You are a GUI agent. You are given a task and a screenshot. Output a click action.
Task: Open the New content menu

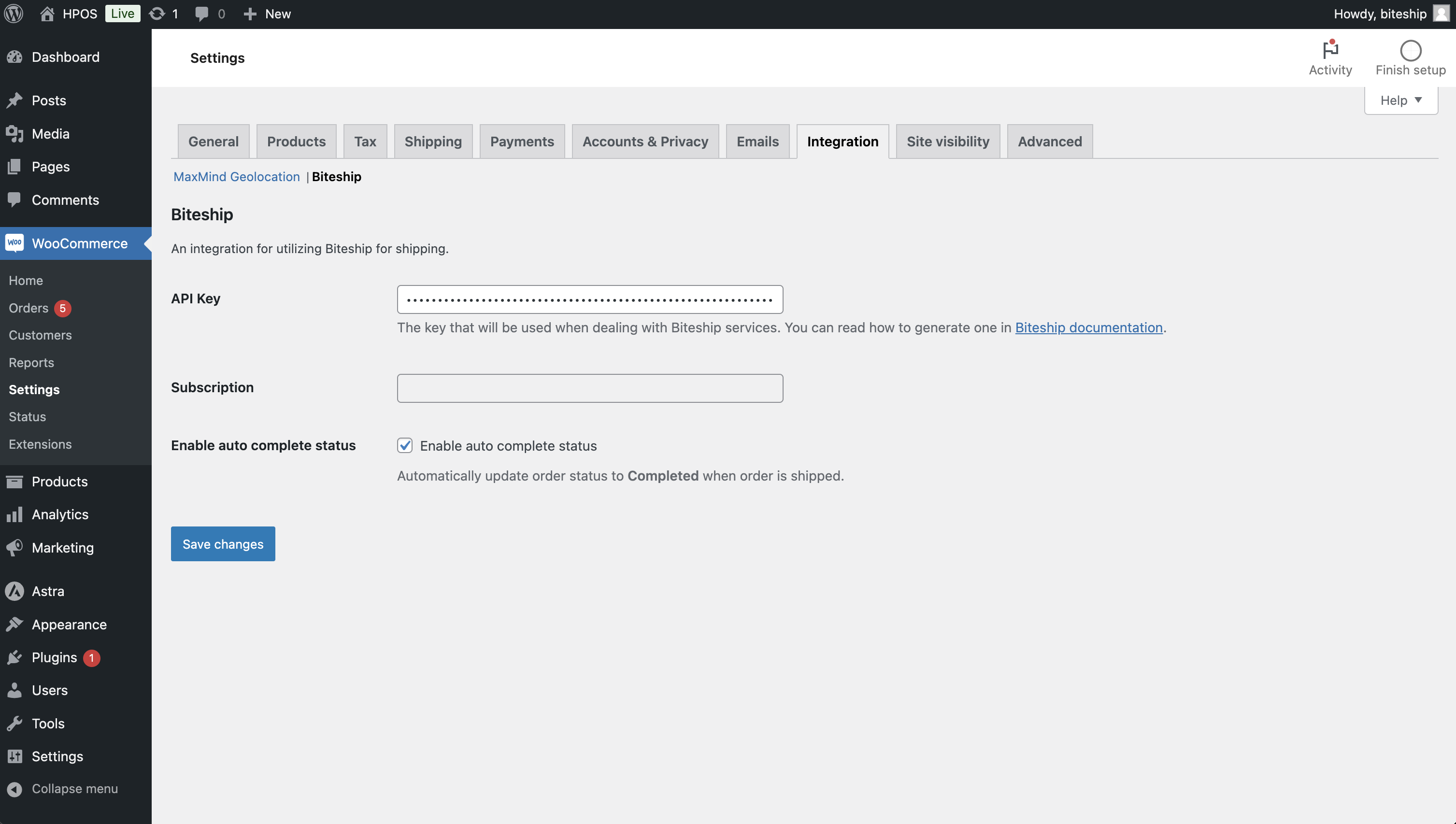[x=267, y=14]
